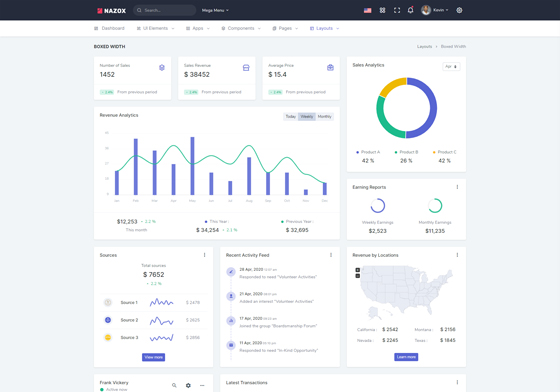
Task: Click the Frank Vickery name
Action: [x=114, y=383]
